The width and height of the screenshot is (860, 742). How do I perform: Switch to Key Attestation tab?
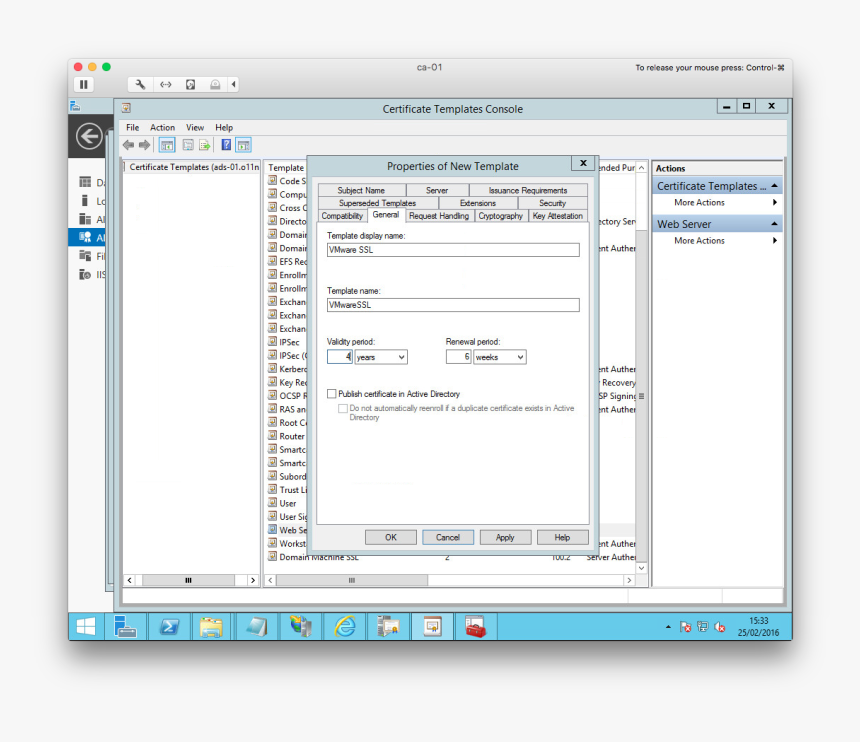558,216
